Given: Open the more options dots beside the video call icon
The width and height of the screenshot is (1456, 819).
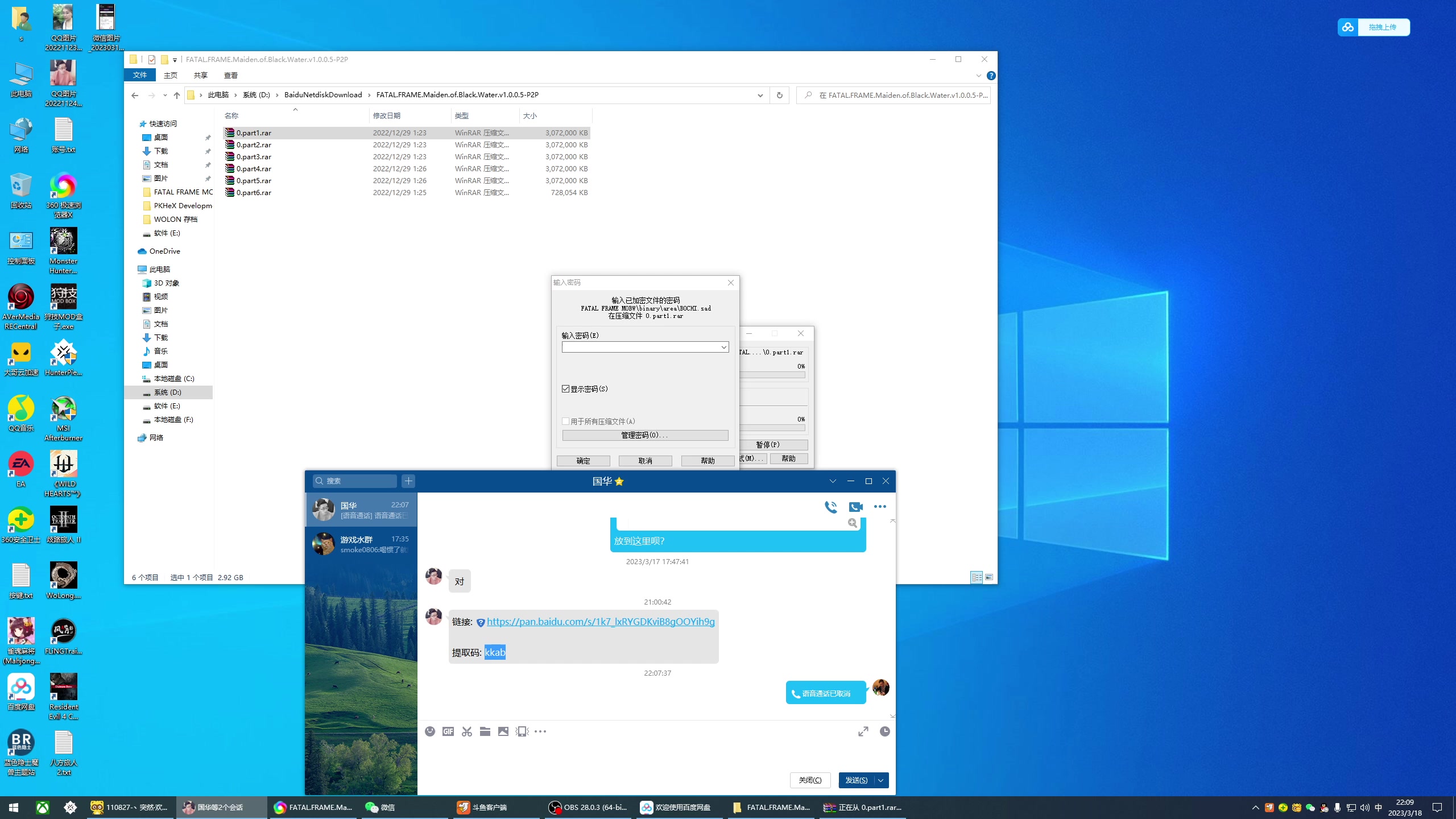Looking at the screenshot, I should [x=880, y=507].
